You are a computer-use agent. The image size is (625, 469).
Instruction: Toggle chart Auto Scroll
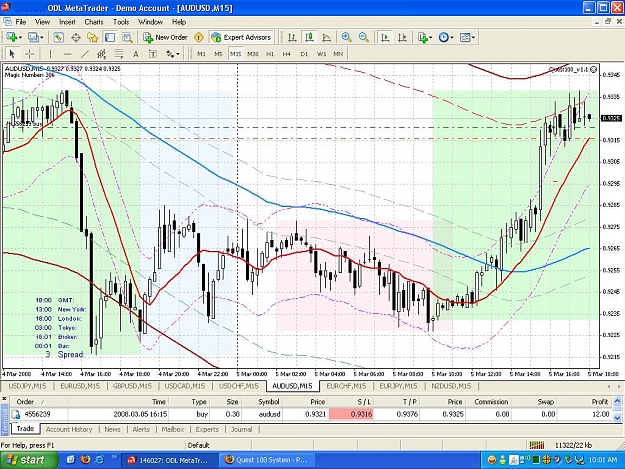point(385,37)
